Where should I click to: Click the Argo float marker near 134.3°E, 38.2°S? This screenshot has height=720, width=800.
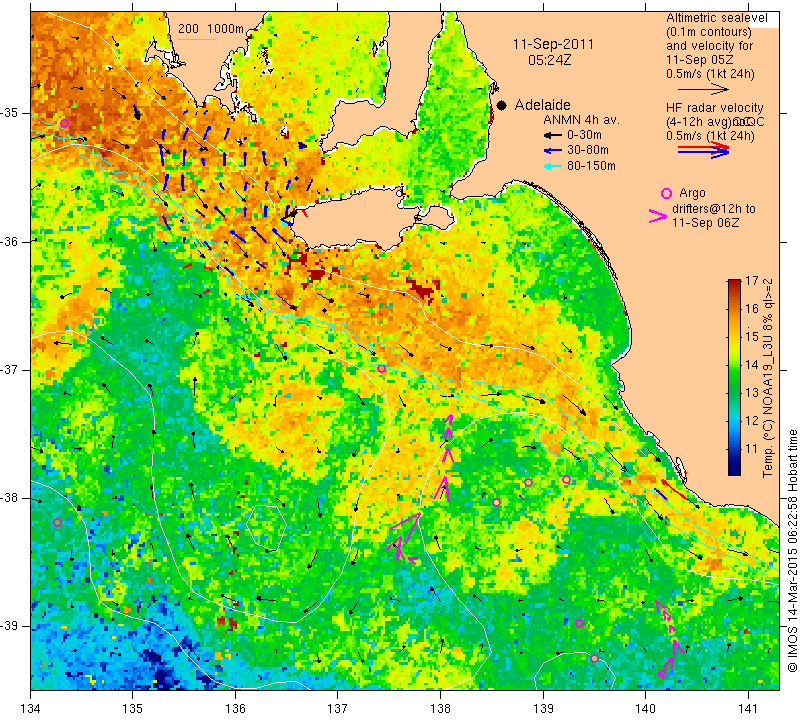pyautogui.click(x=57, y=523)
